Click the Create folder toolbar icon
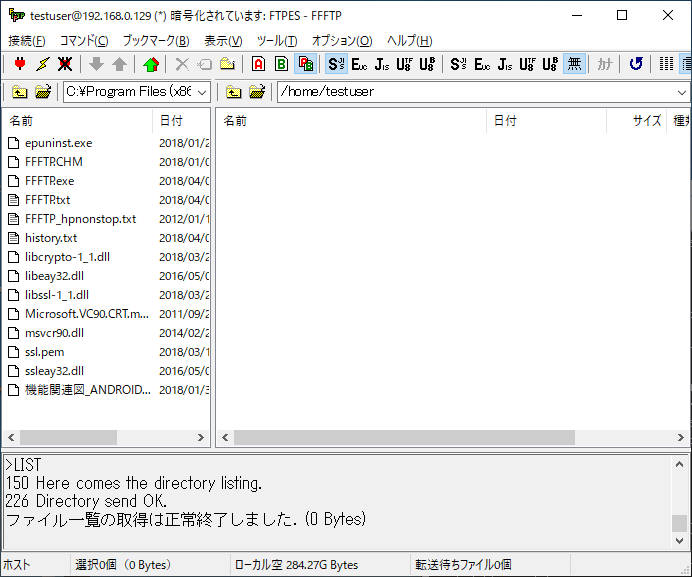The width and height of the screenshot is (692, 577). [x=227, y=64]
